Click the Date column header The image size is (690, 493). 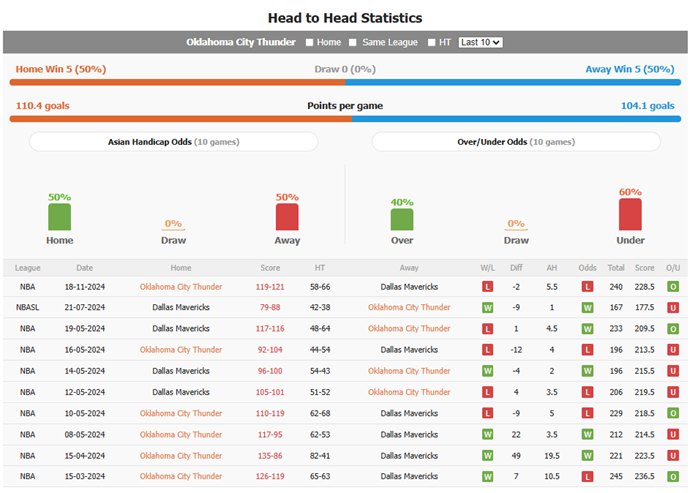pyautogui.click(x=84, y=268)
